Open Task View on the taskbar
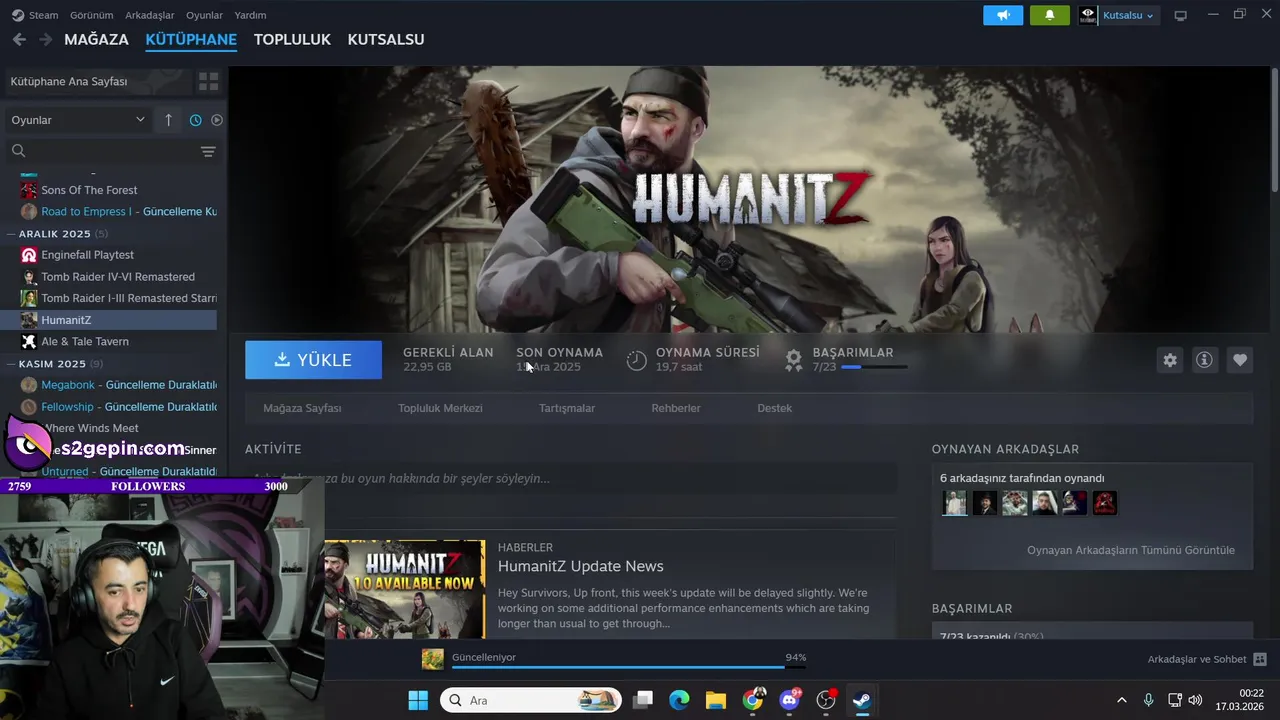This screenshot has height=720, width=1280. [643, 700]
